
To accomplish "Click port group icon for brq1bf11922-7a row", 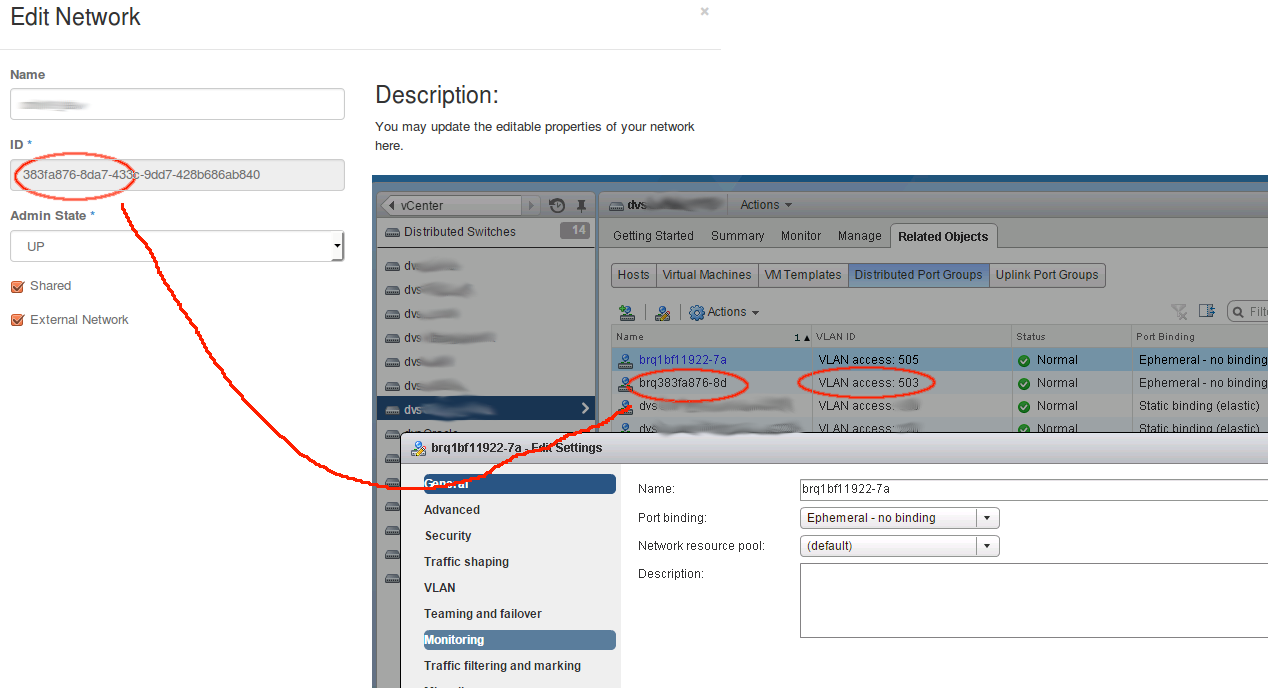I will pyautogui.click(x=626, y=360).
